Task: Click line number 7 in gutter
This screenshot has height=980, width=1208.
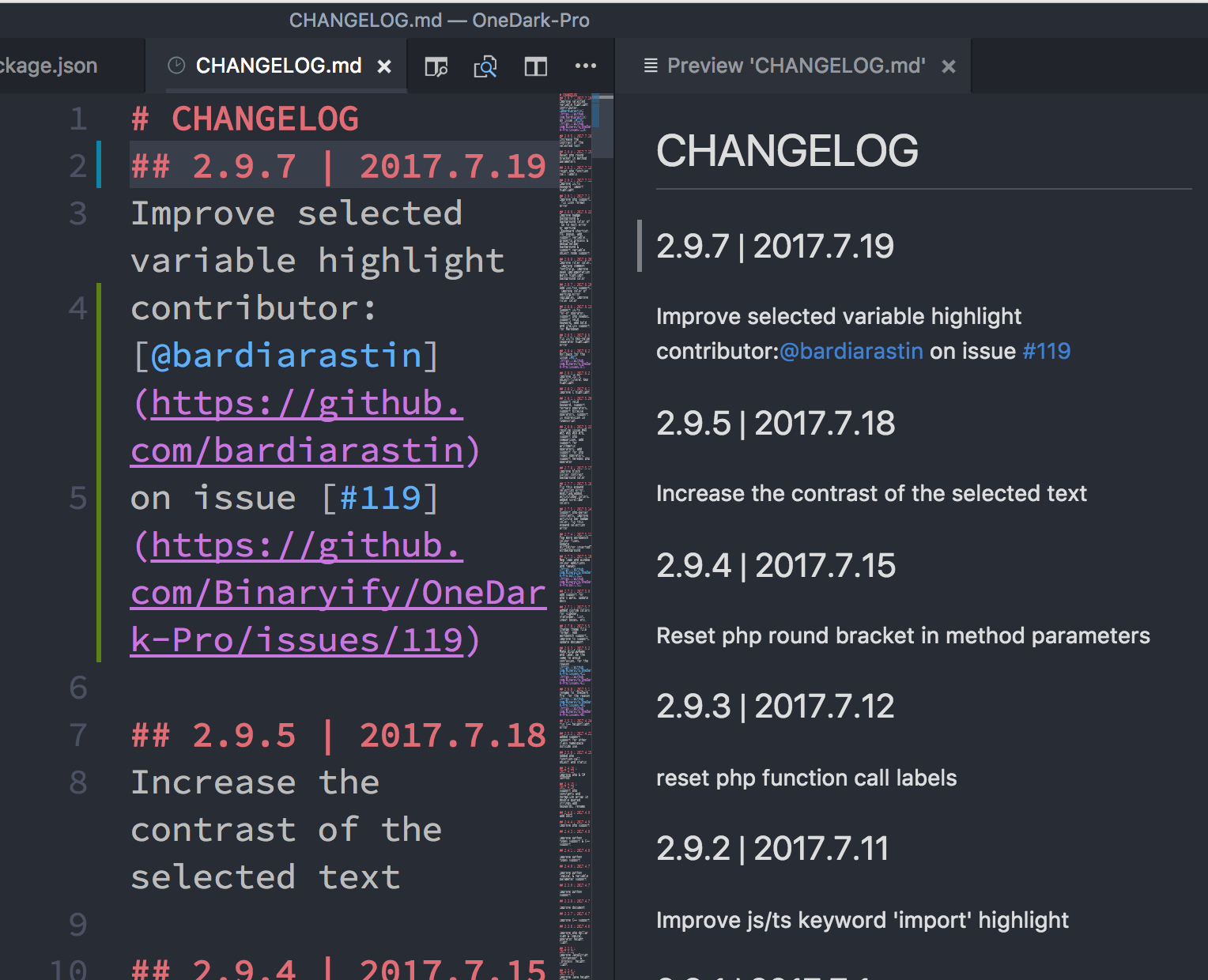Action: tap(77, 735)
